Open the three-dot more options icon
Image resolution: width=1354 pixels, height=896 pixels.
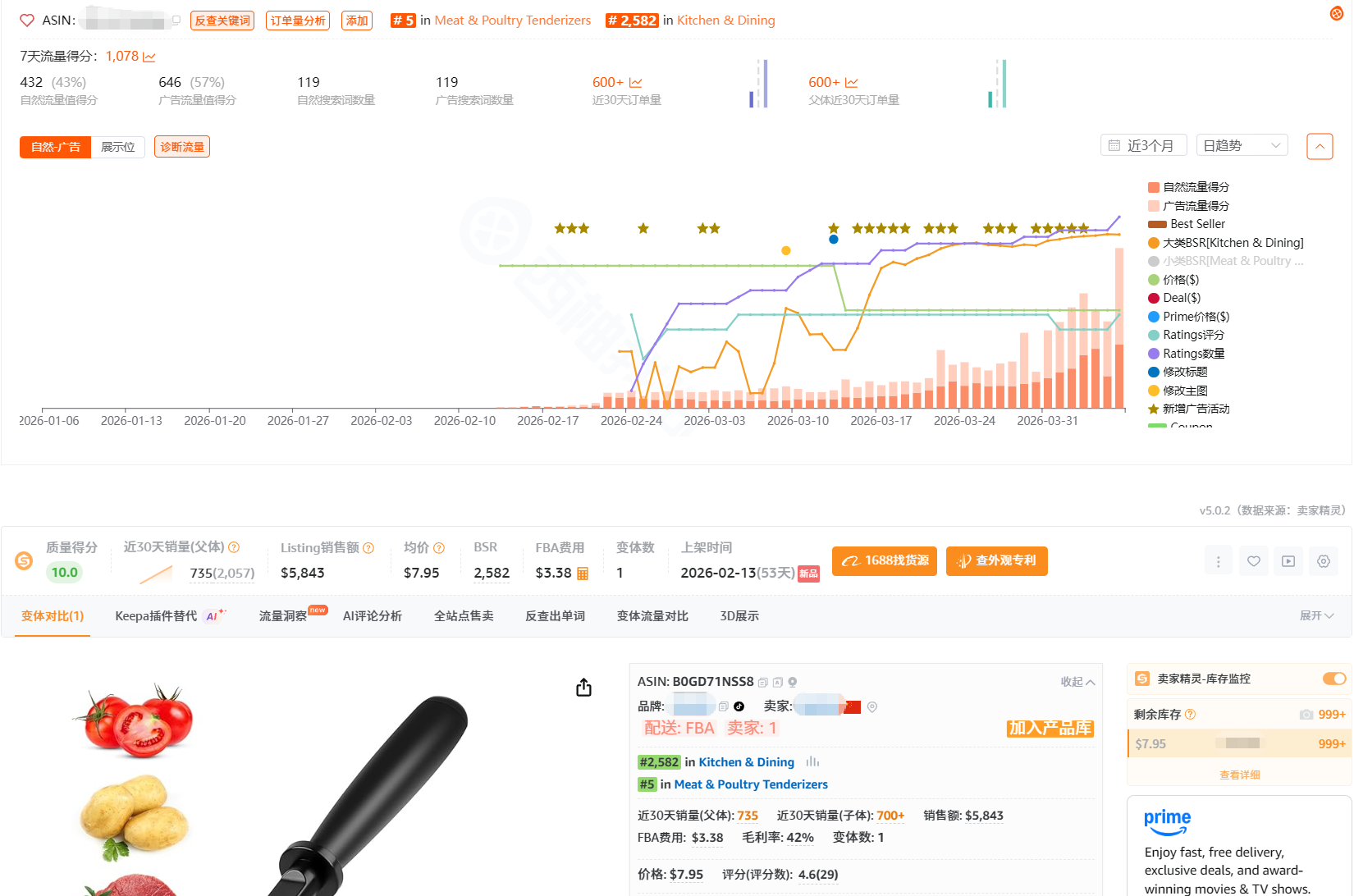[1218, 561]
